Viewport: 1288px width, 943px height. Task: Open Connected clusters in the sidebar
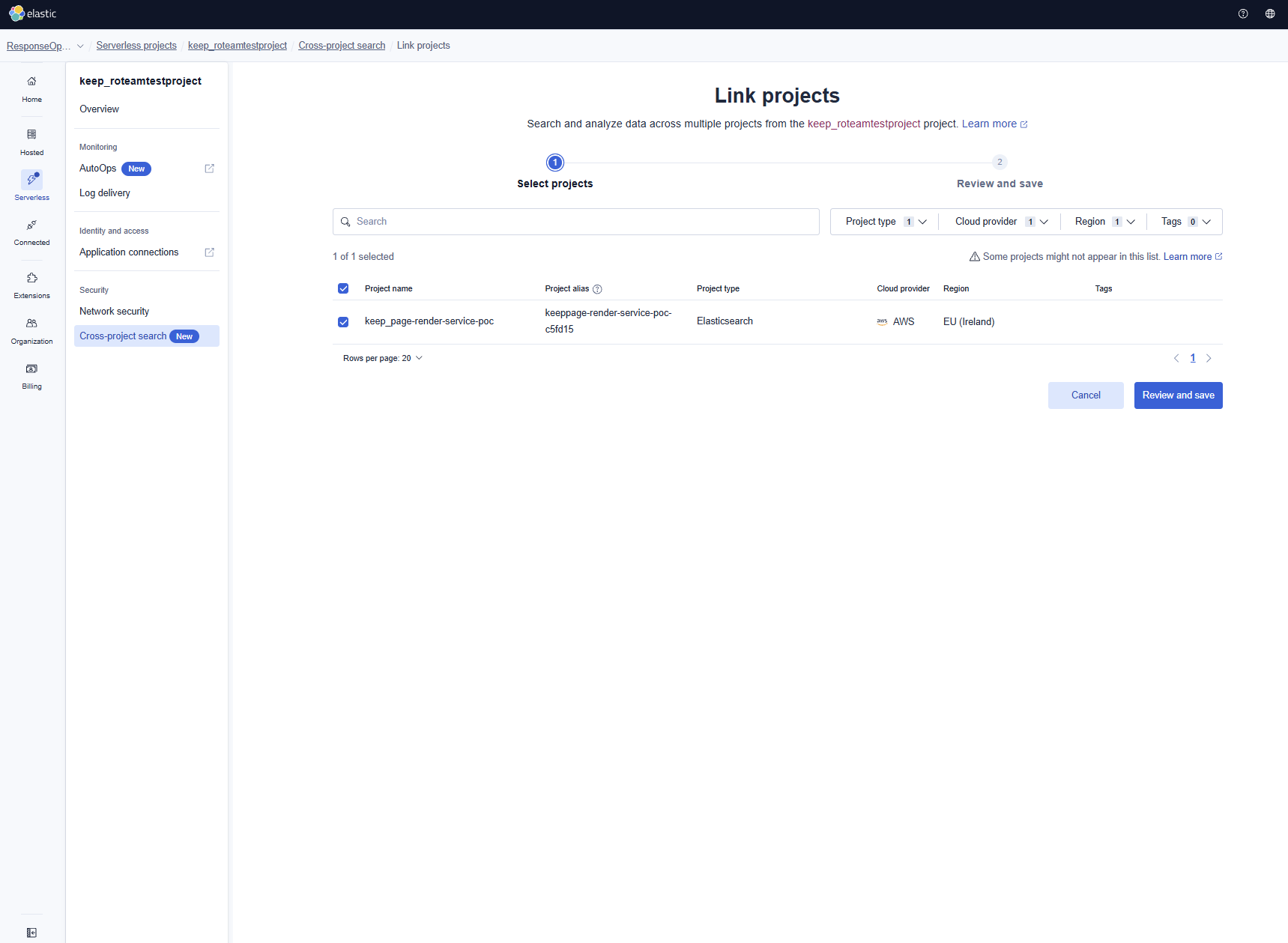(31, 232)
